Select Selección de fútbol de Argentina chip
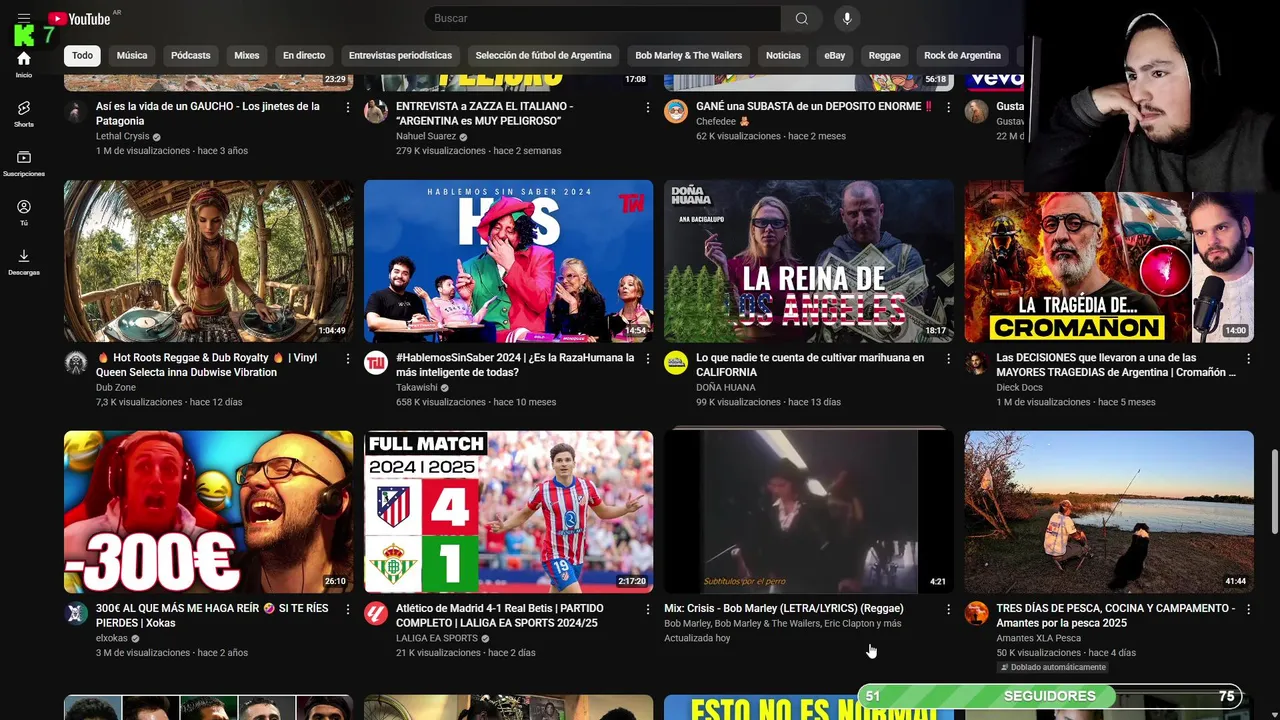 [543, 56]
